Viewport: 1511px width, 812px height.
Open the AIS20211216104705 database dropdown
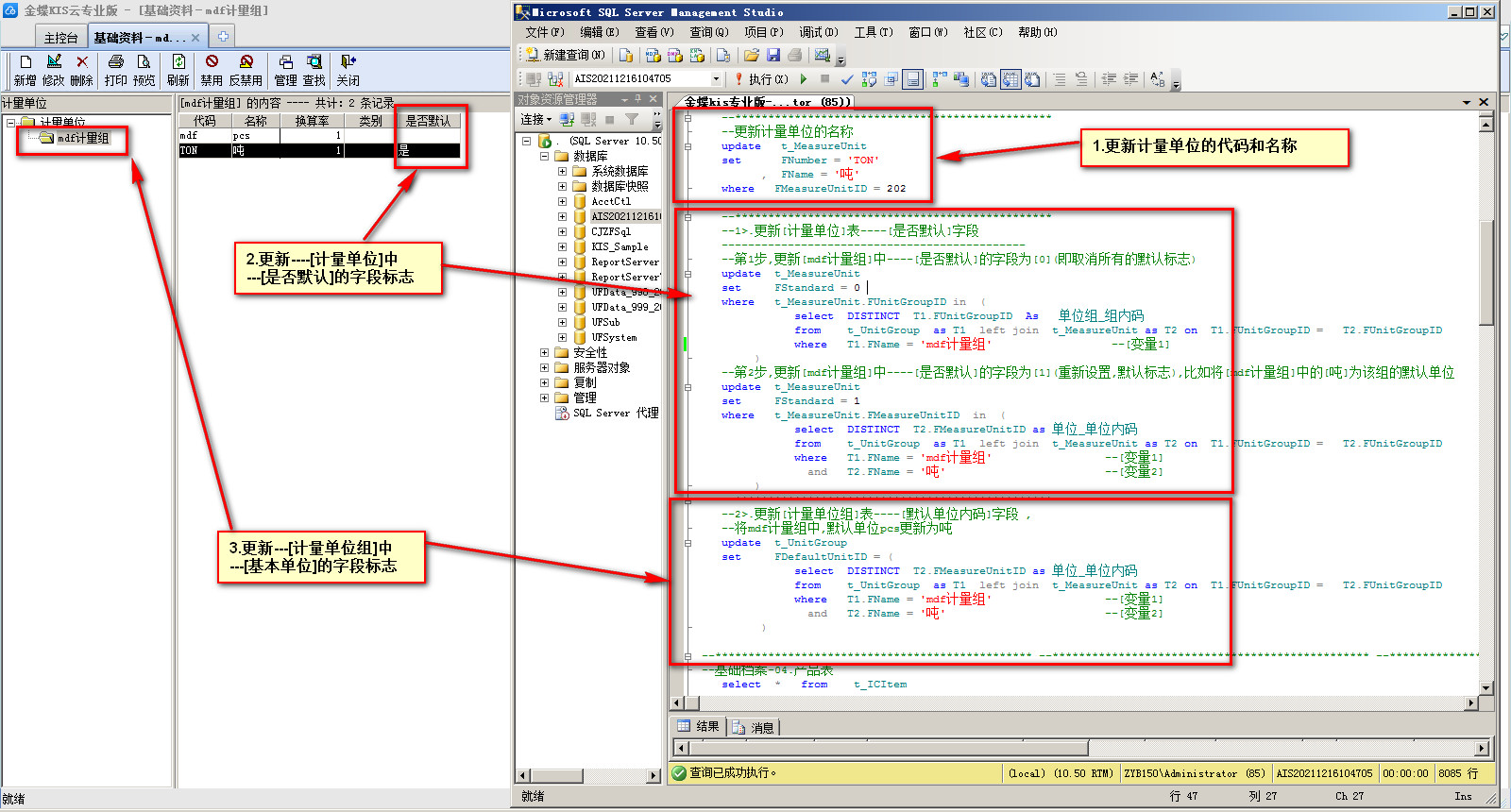pyautogui.click(x=716, y=79)
